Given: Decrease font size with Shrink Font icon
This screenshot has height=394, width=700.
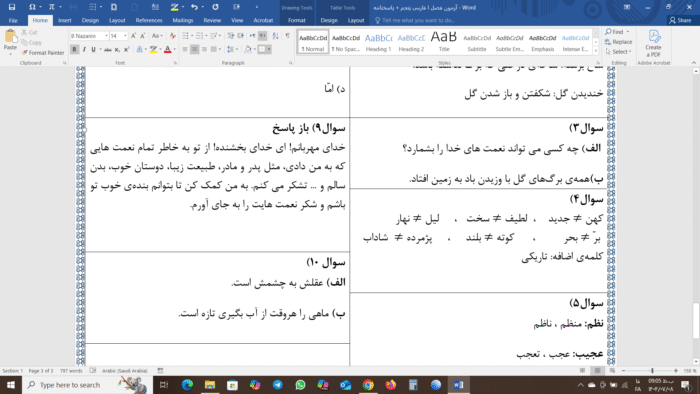Looking at the screenshot, I should [142, 36].
